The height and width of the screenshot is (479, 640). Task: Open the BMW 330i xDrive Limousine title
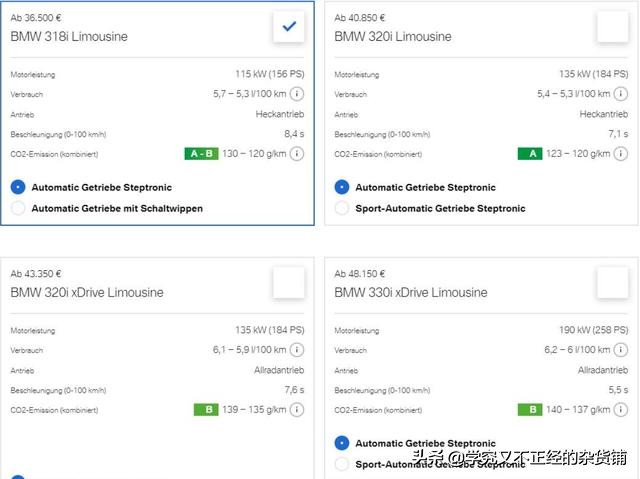tap(411, 292)
